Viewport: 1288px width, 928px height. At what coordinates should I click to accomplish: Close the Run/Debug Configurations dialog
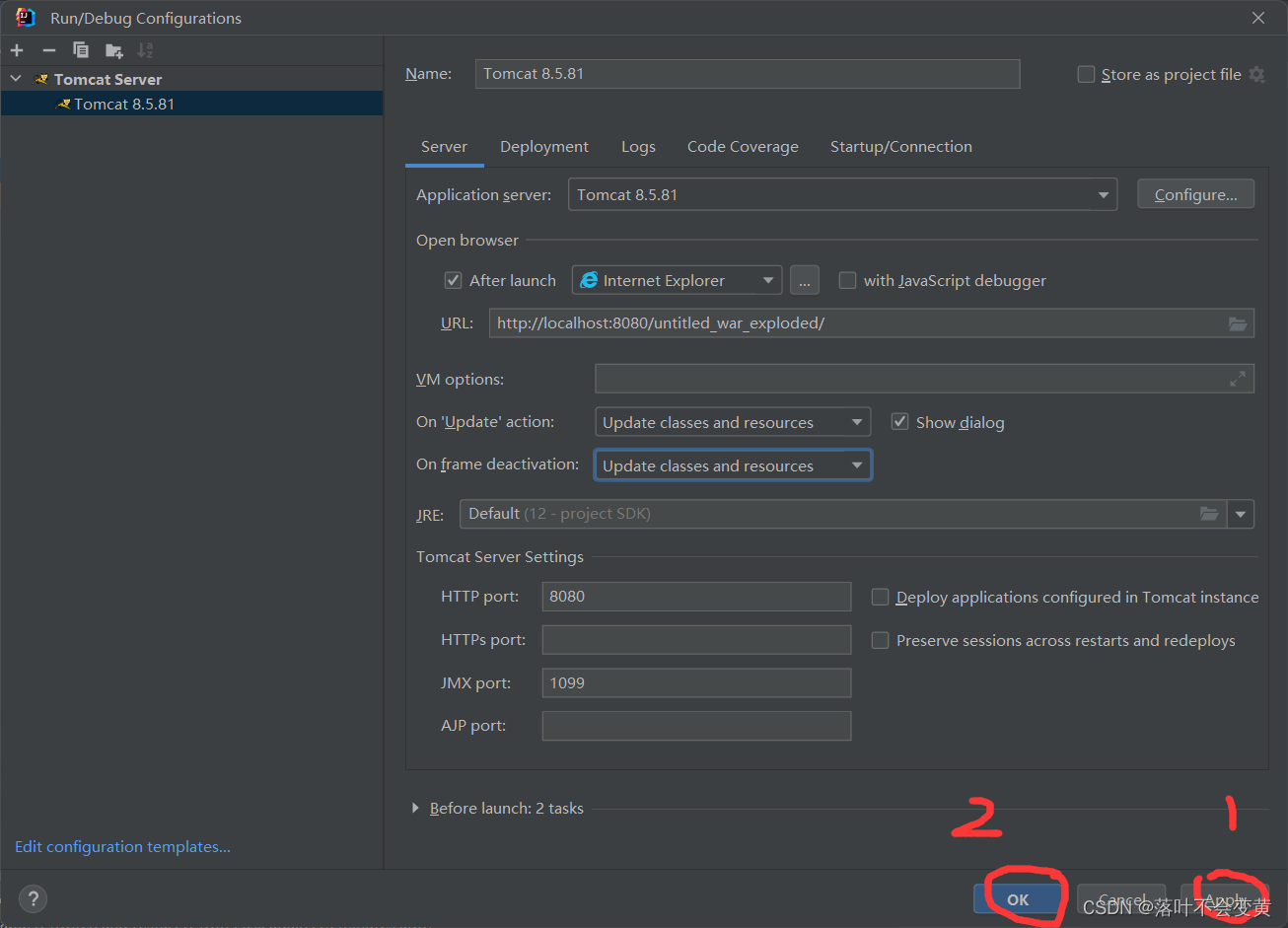(1258, 18)
